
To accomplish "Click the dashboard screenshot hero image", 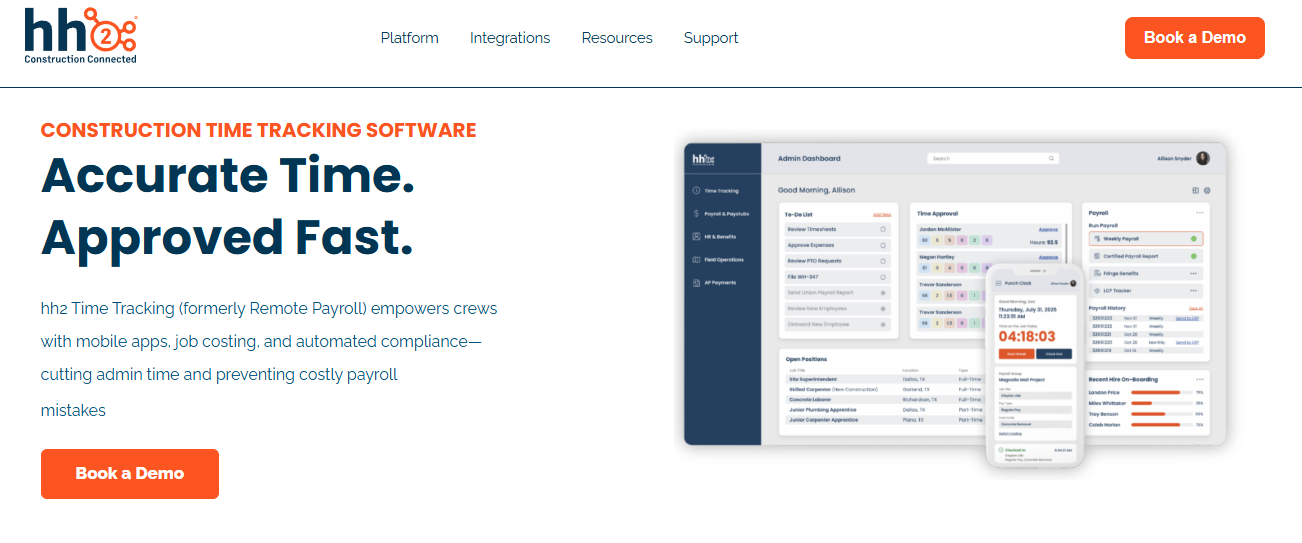I will pos(955,305).
